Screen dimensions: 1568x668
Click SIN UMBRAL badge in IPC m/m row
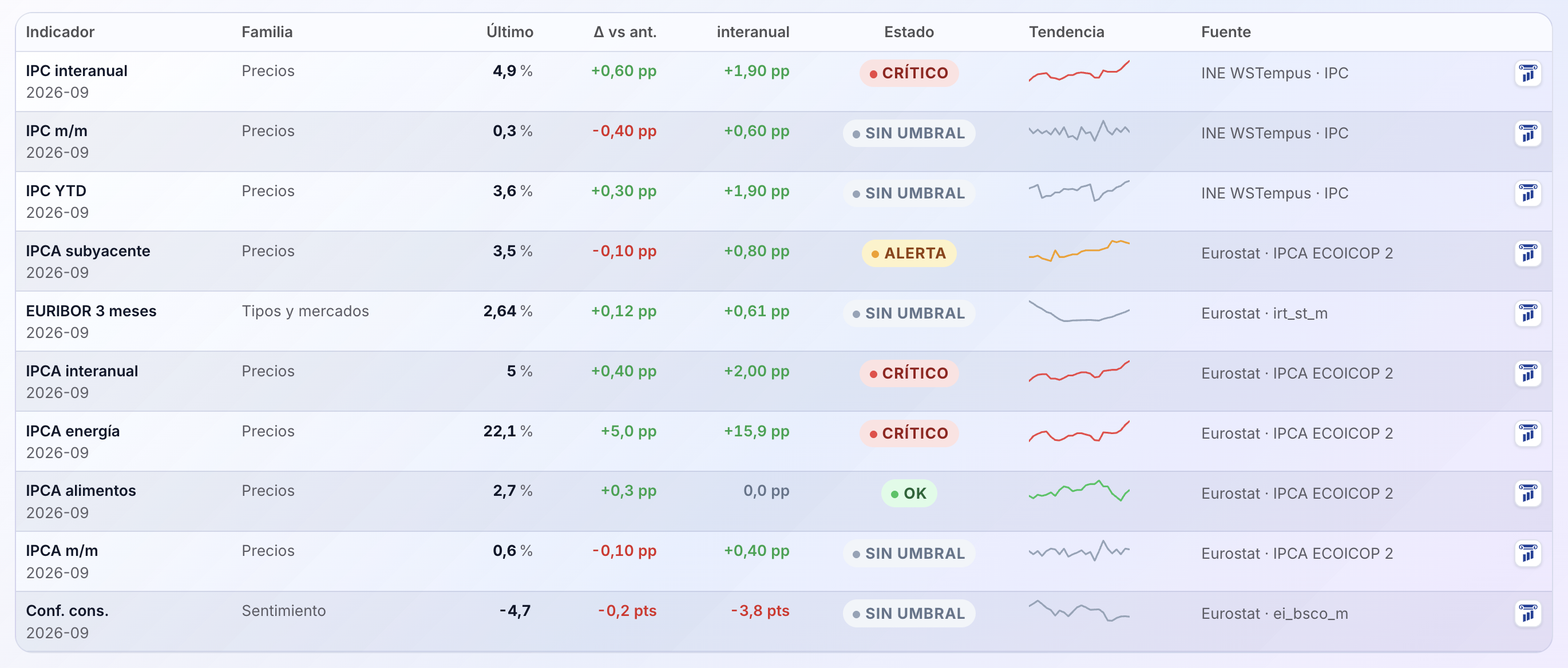(909, 133)
